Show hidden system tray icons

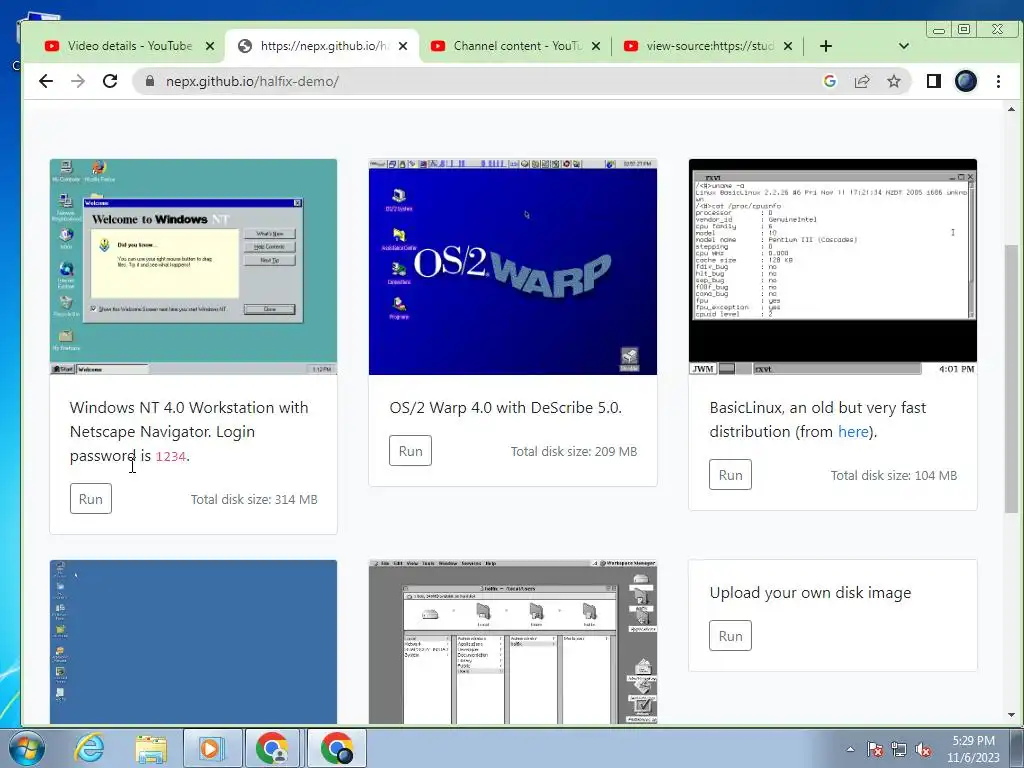(x=850, y=749)
